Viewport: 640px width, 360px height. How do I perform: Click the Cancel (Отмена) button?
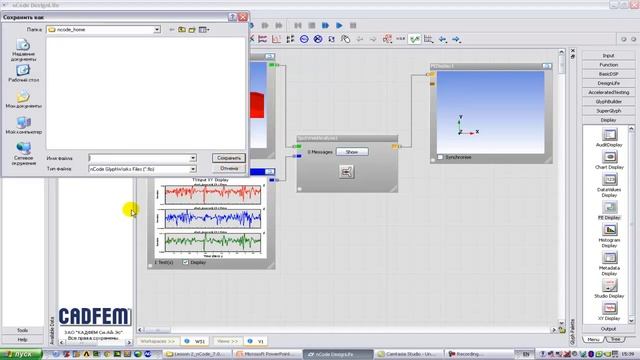point(229,168)
